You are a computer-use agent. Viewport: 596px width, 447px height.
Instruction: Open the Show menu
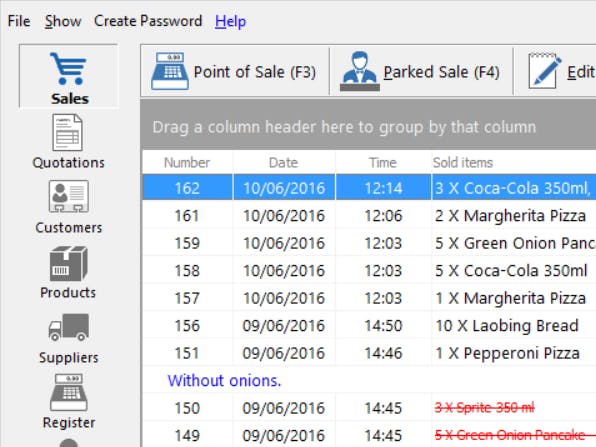[x=63, y=21]
